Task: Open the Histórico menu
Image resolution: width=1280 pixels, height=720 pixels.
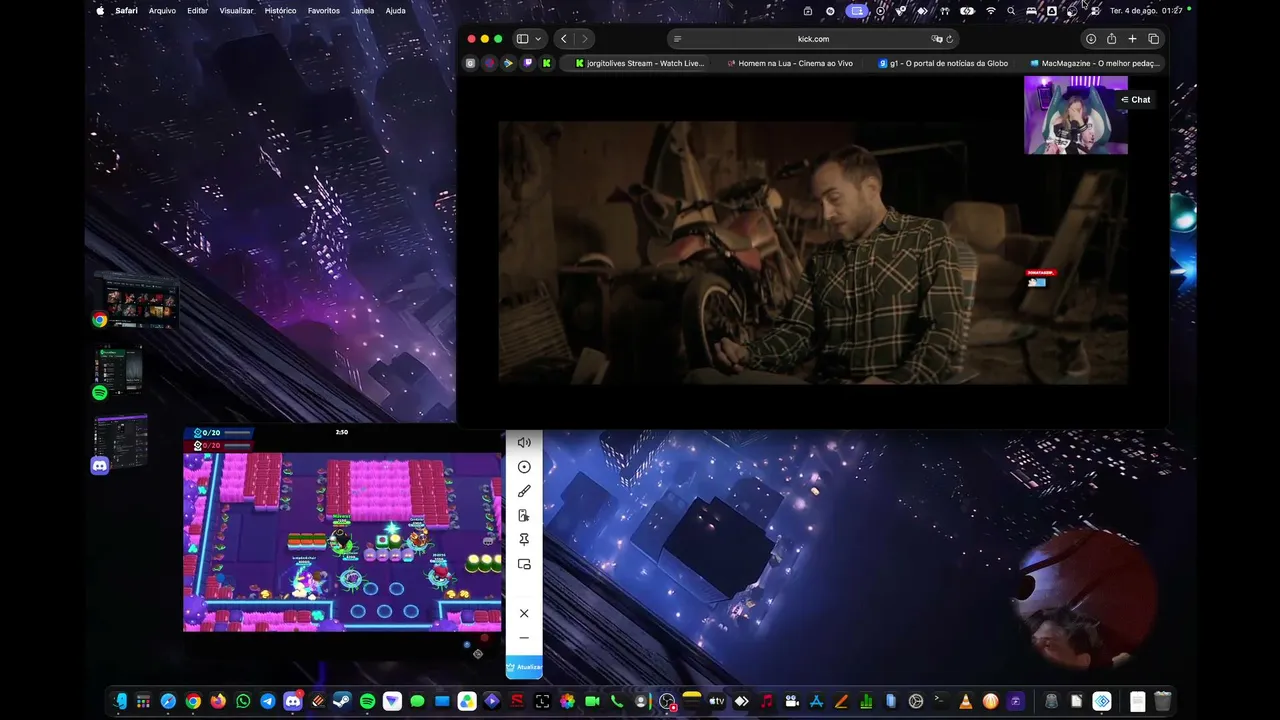Action: (x=280, y=11)
